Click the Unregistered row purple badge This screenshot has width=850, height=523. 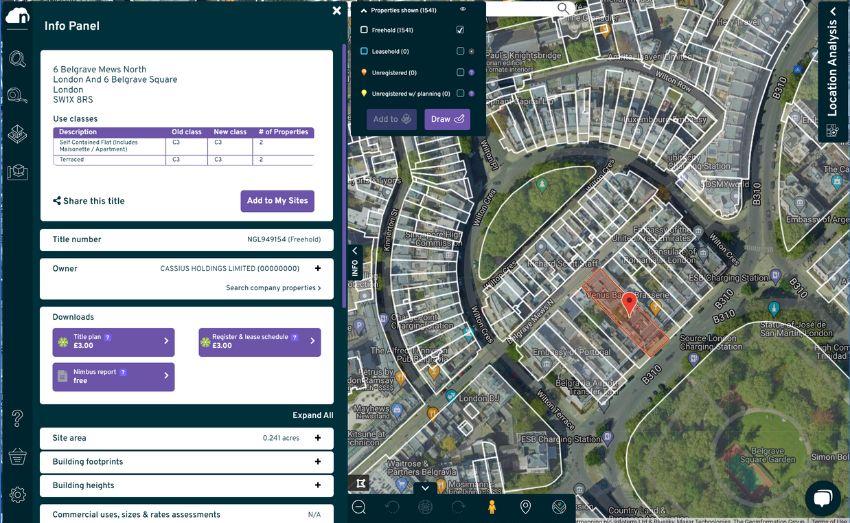point(472,73)
